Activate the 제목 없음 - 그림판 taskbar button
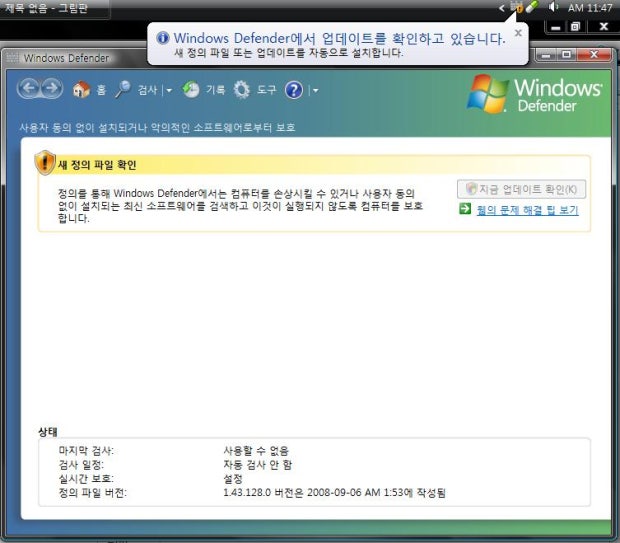Image resolution: width=620 pixels, height=543 pixels. click(x=53, y=8)
